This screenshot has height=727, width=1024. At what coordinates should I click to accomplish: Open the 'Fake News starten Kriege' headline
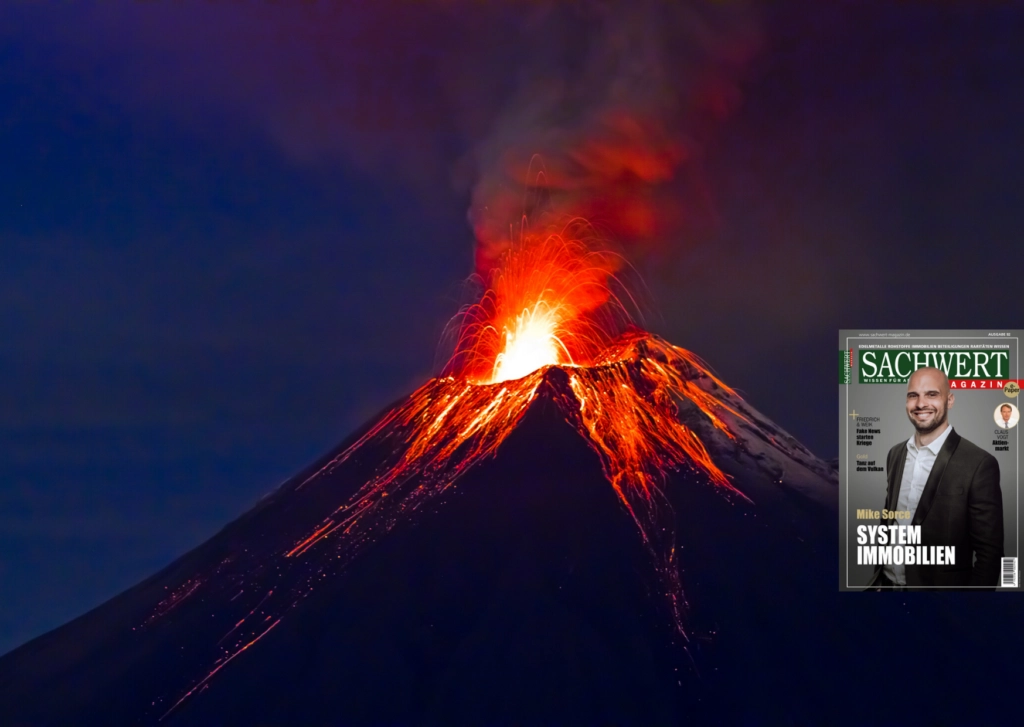pyautogui.click(x=870, y=436)
